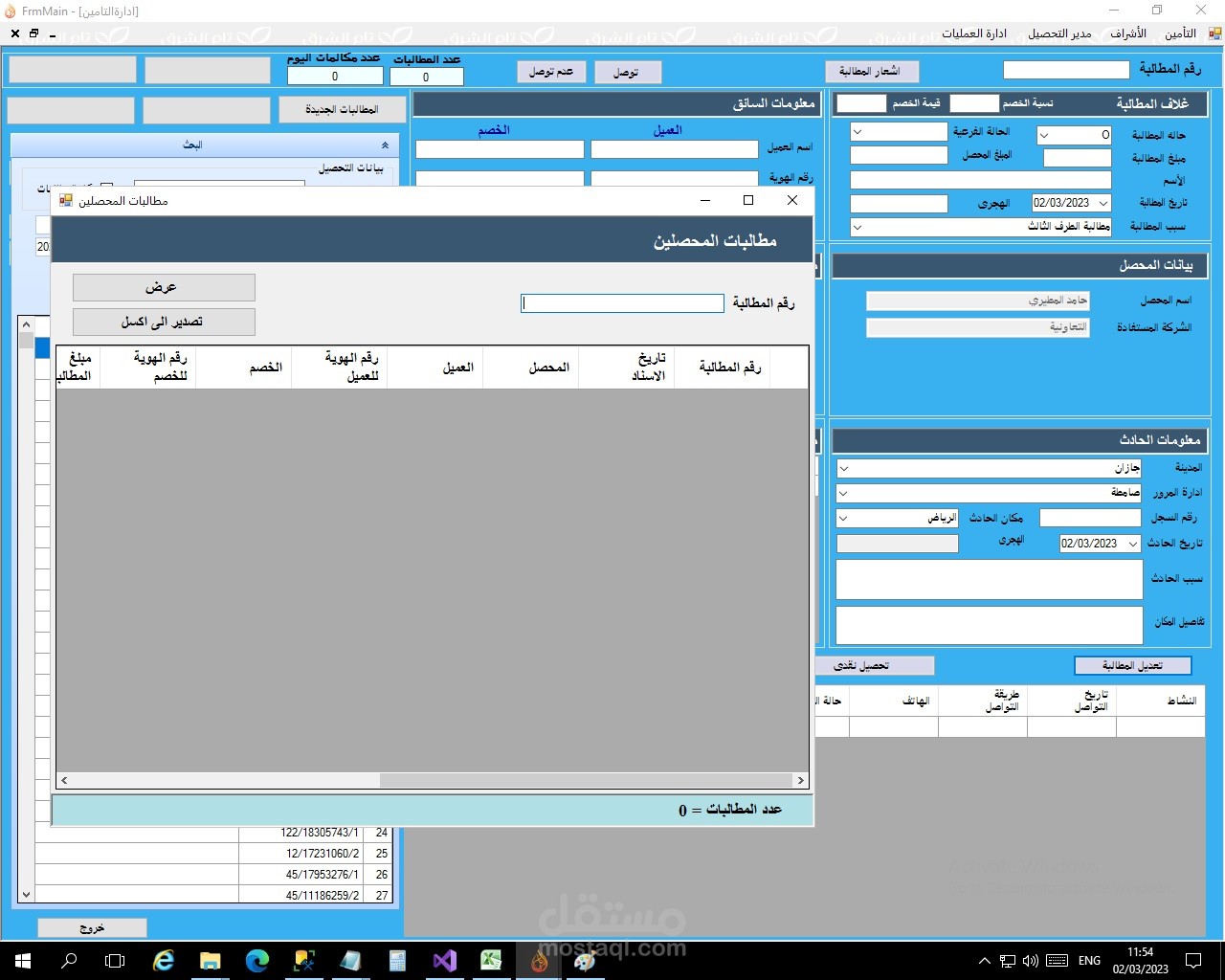
Task: Select claim row 45/11186259/2
Action: pos(214,895)
